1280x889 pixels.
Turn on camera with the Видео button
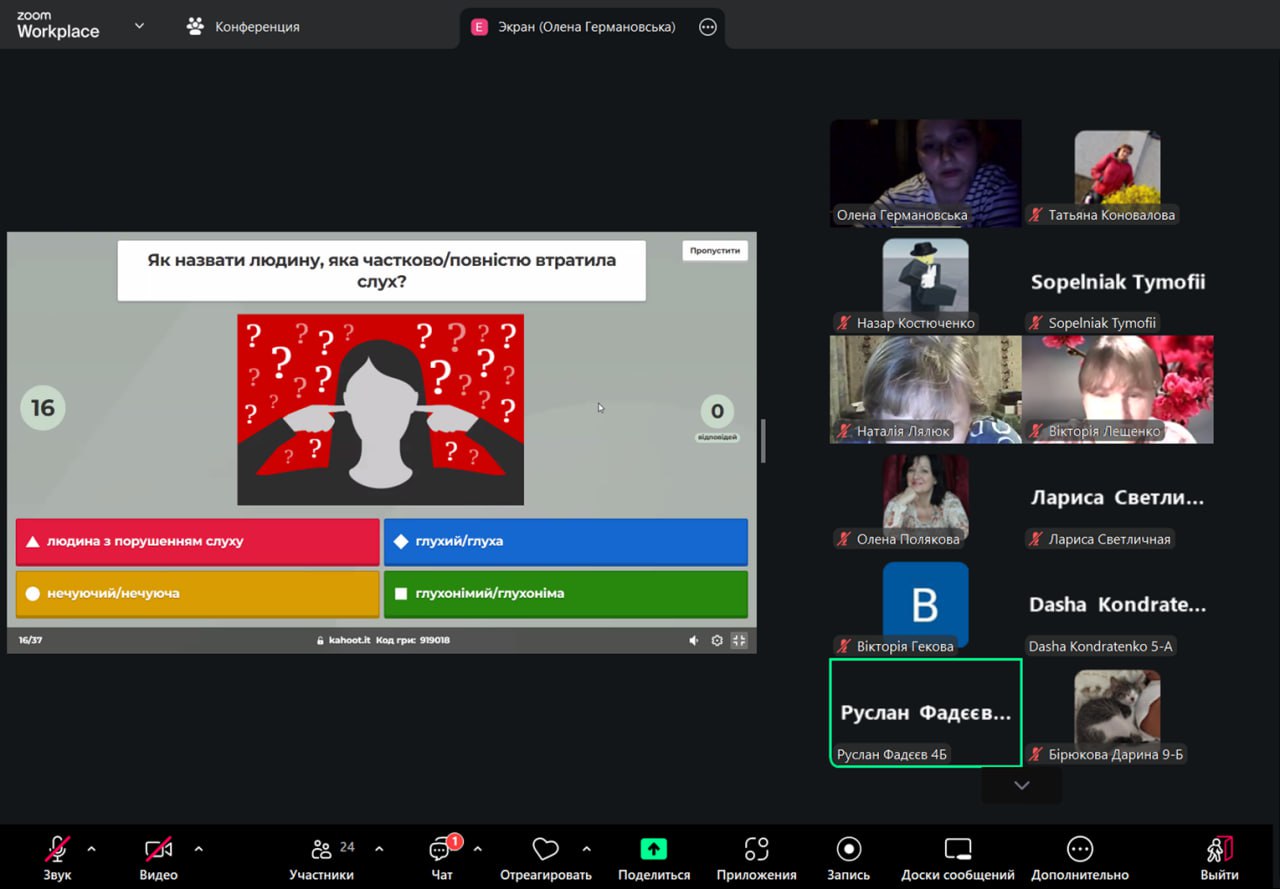pyautogui.click(x=158, y=850)
